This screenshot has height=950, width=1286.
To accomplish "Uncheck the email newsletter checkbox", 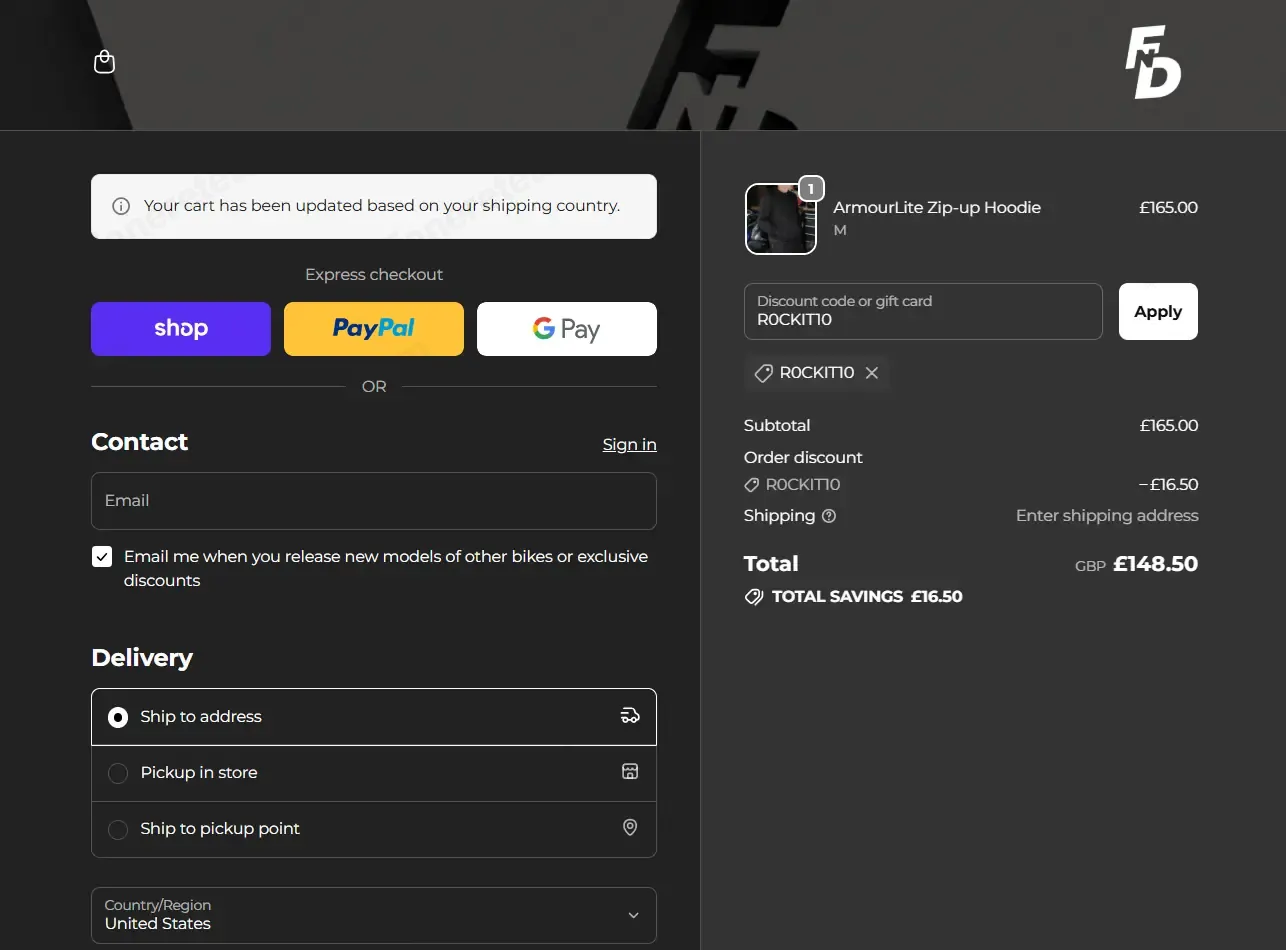I will (x=102, y=557).
